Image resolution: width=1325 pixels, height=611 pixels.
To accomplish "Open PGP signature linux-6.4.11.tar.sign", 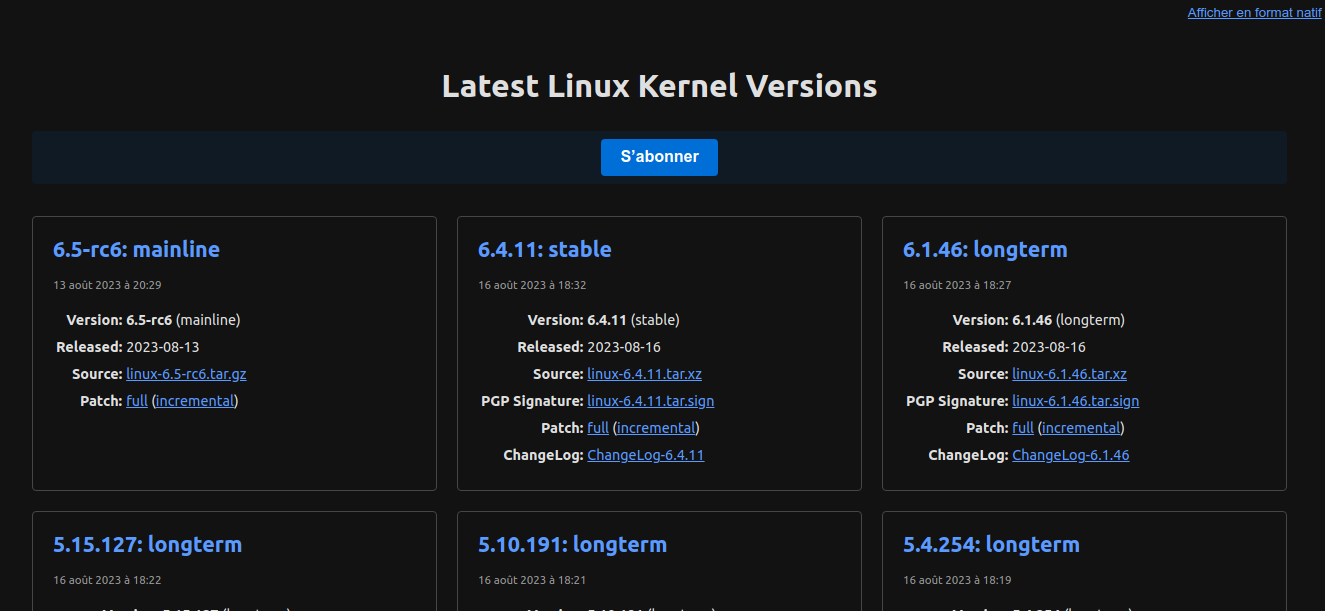I will click(650, 401).
